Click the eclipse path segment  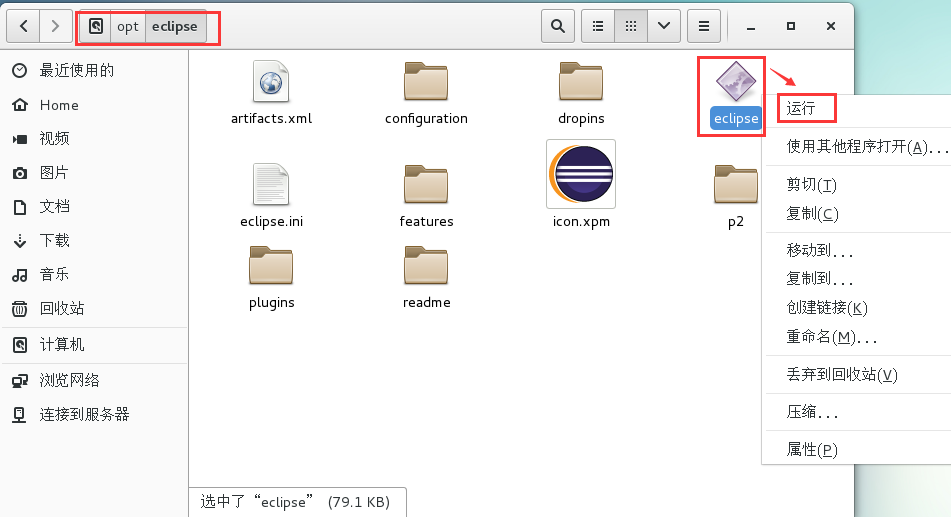coord(175,26)
